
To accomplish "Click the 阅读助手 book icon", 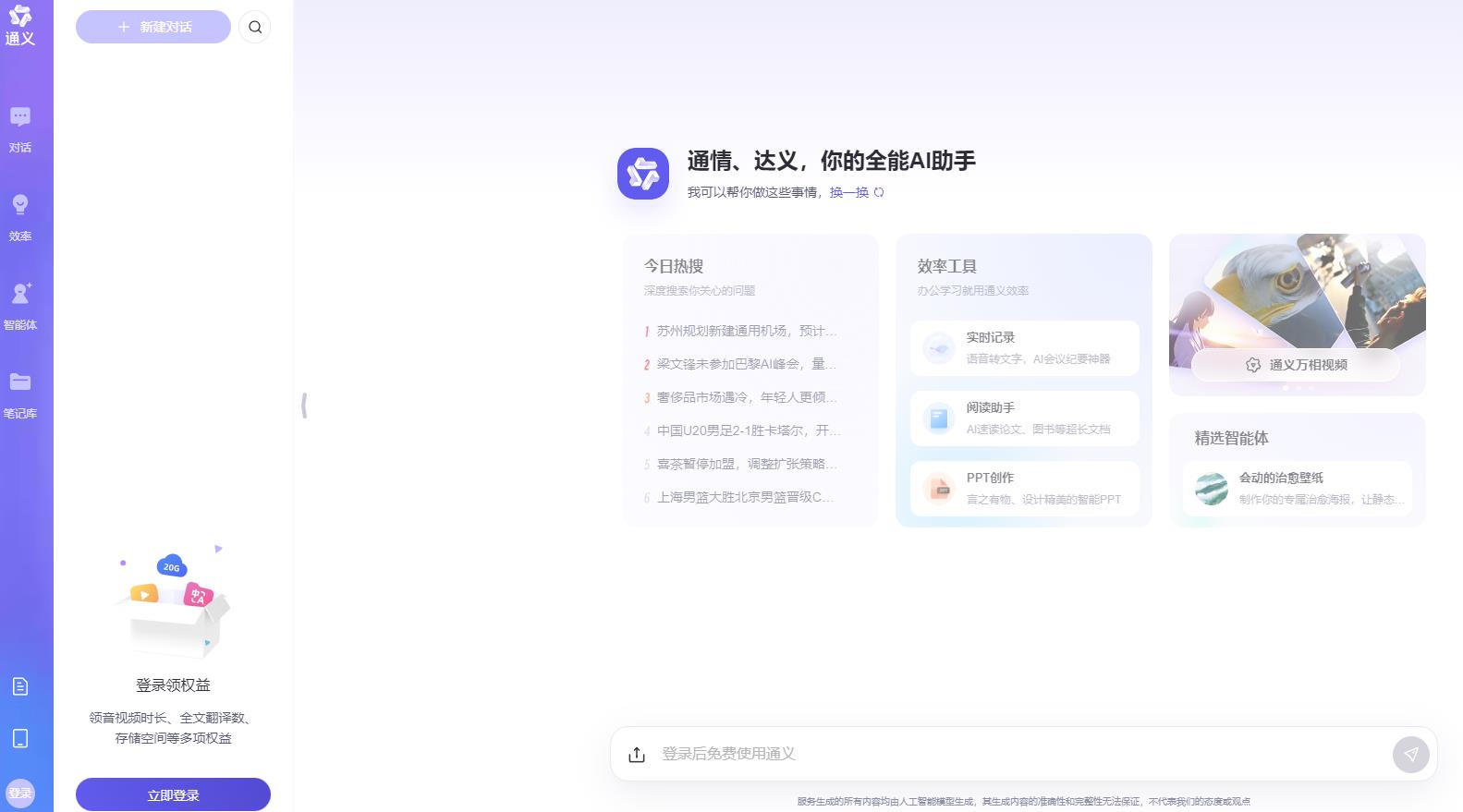I will click(939, 418).
